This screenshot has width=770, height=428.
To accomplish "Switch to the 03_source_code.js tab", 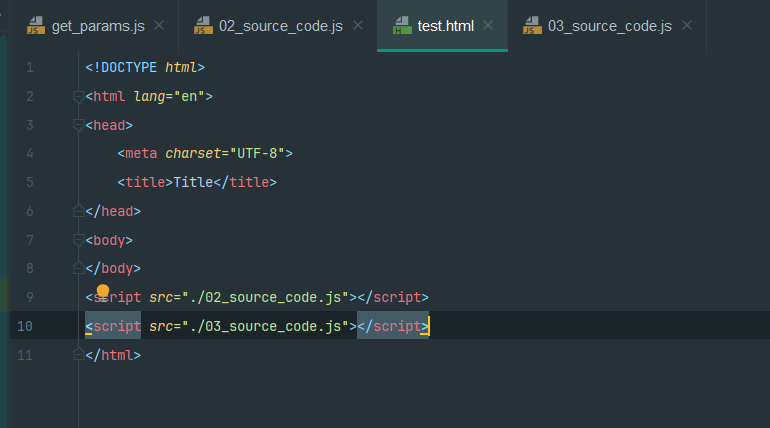I will pos(609,26).
